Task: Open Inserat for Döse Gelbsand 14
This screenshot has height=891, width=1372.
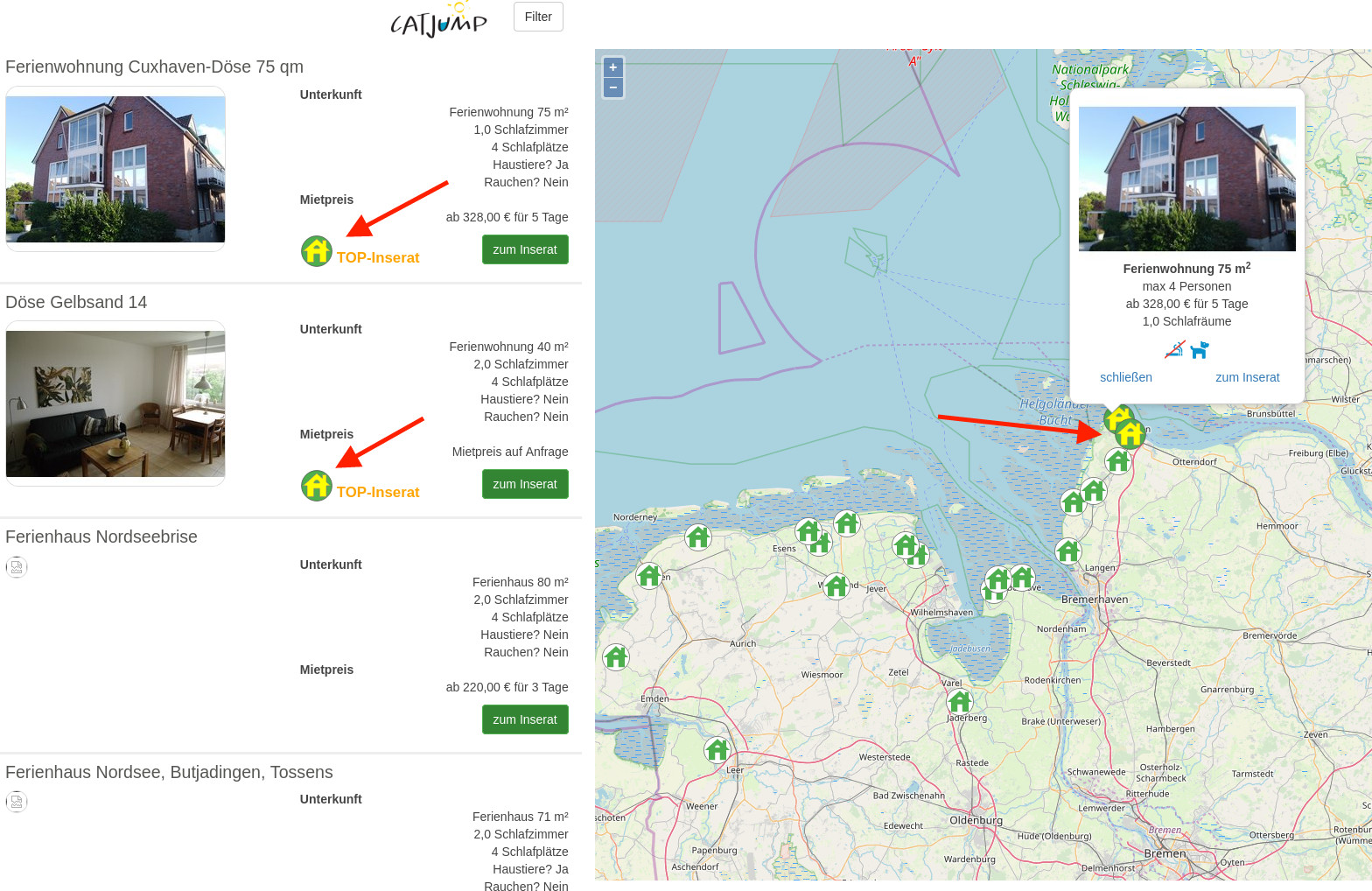Action: click(525, 484)
